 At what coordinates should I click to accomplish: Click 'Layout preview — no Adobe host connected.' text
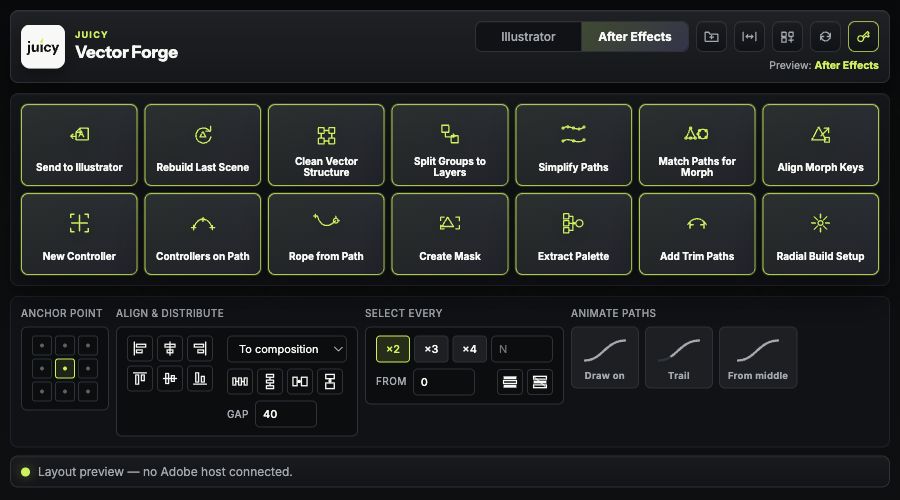(x=165, y=472)
